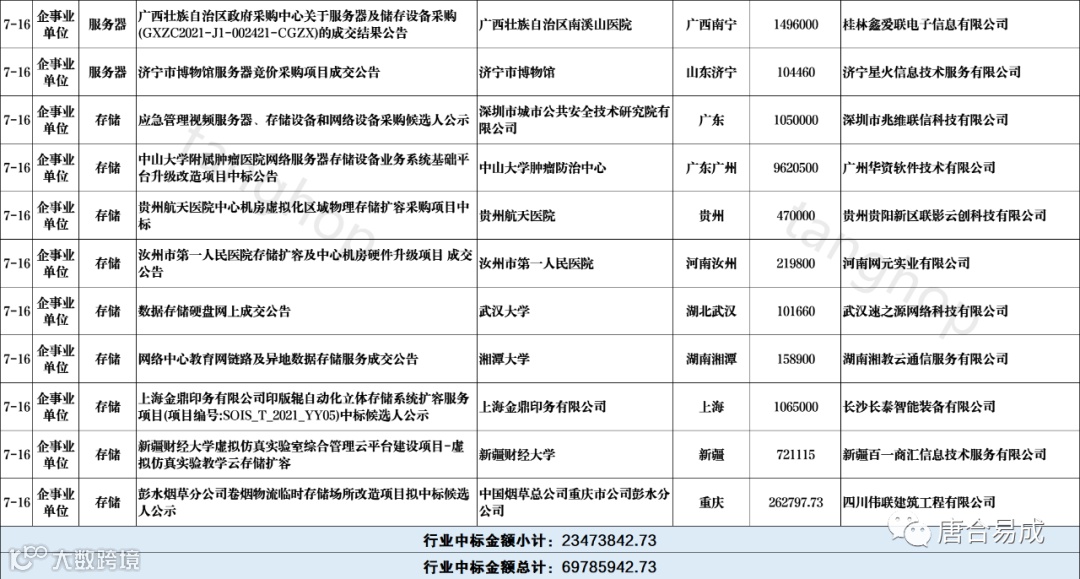Select amount cell 262797.73

[796, 503]
